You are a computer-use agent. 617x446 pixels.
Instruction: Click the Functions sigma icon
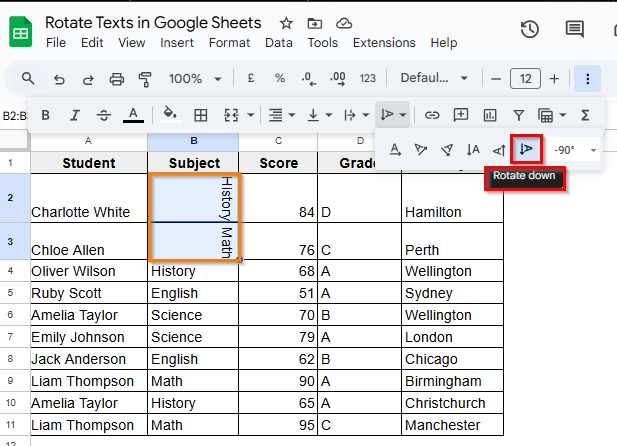point(585,115)
